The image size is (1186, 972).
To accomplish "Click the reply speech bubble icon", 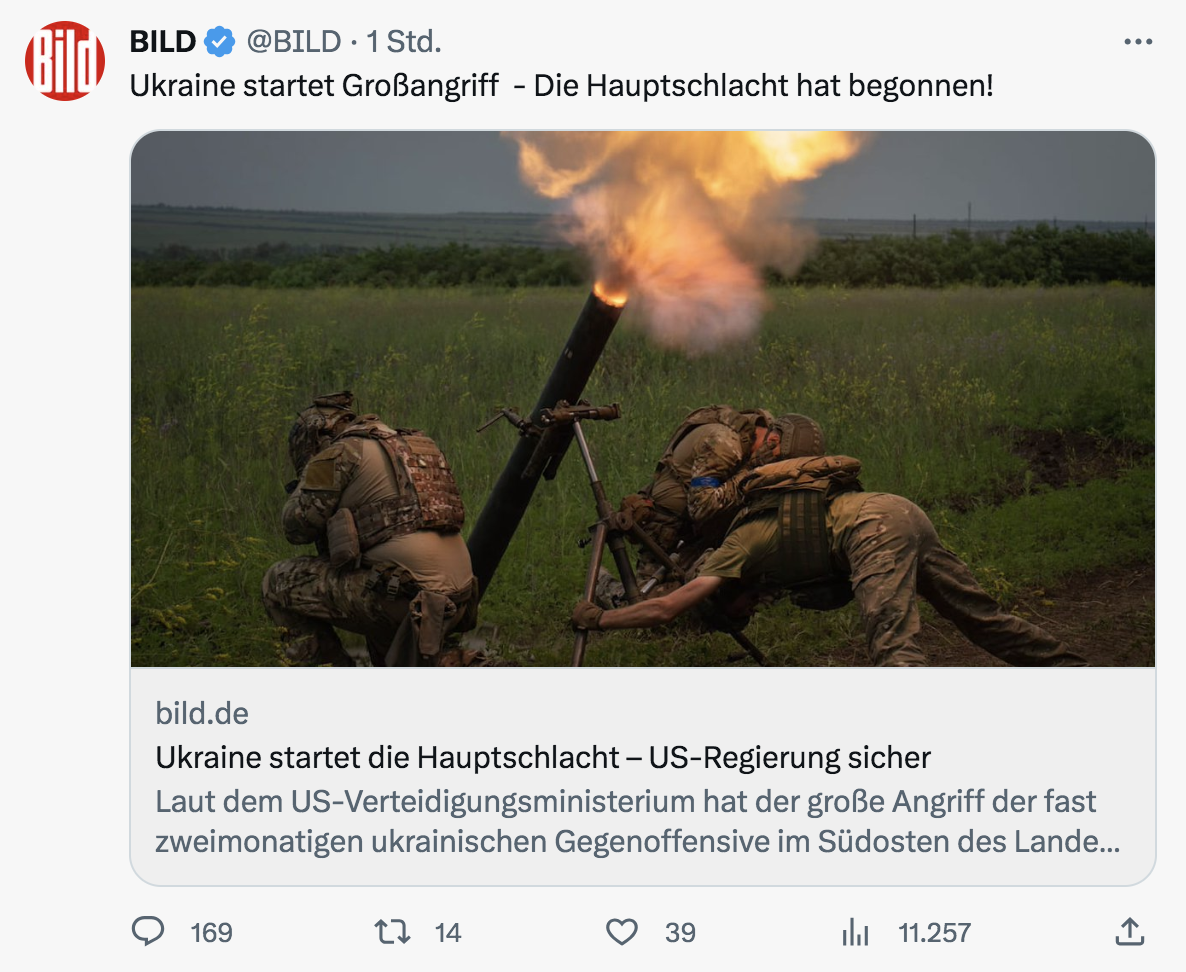I will pyautogui.click(x=148, y=931).
